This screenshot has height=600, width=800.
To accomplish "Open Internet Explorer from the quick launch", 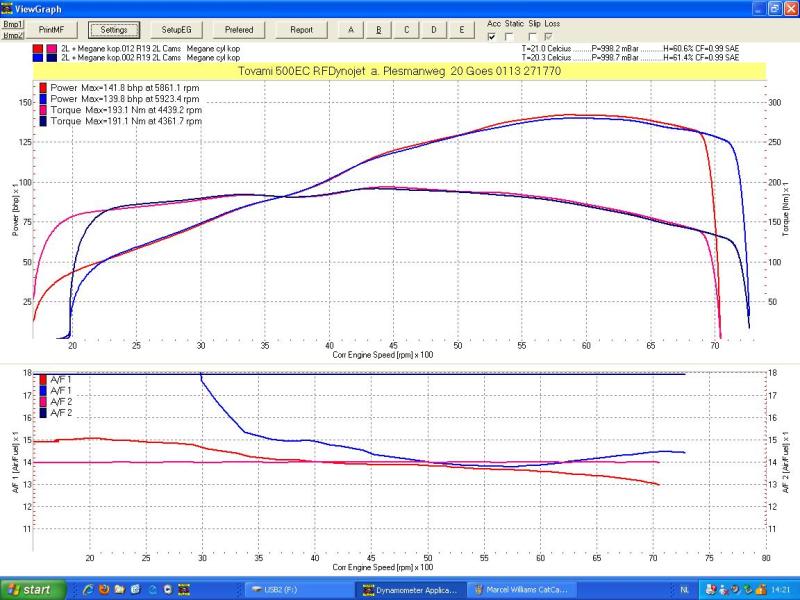I will 87,590.
